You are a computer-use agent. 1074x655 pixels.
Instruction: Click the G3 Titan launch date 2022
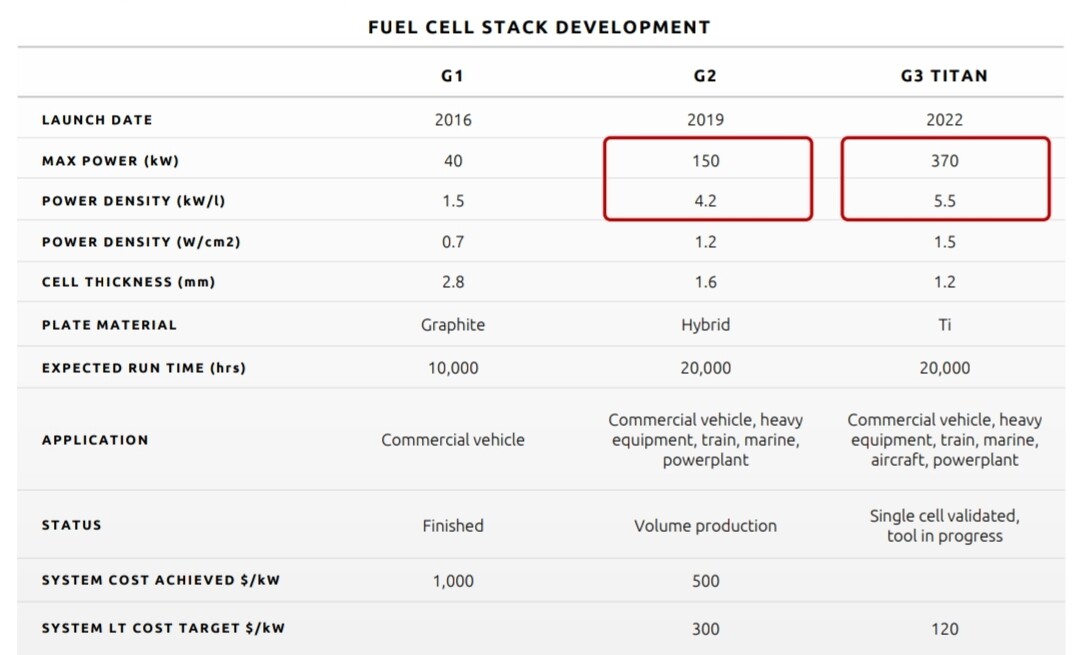tap(944, 120)
